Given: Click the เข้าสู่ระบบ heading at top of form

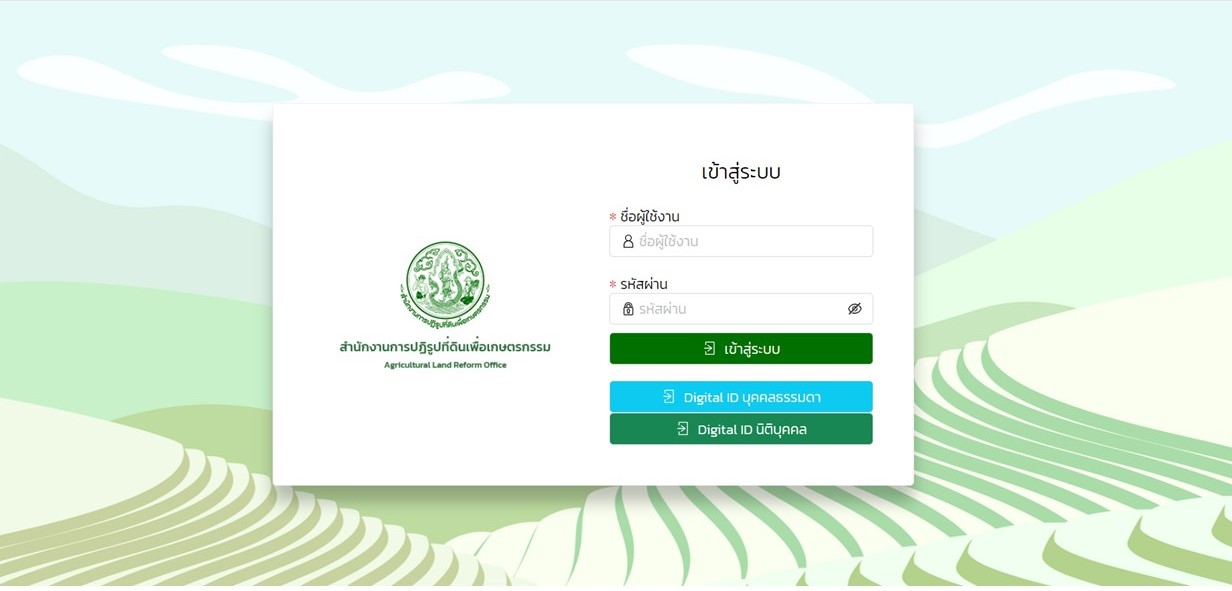Looking at the screenshot, I should 741,172.
